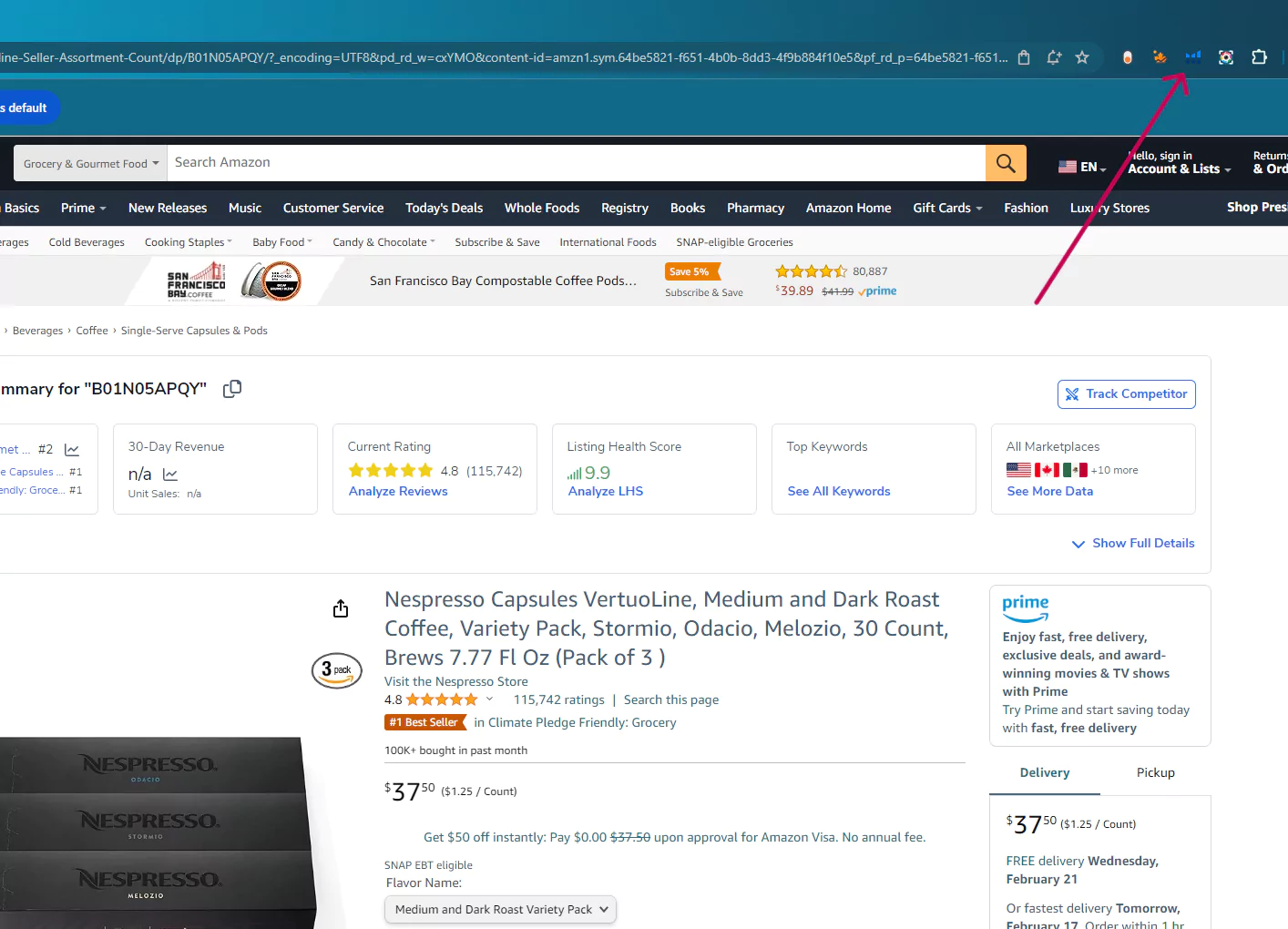This screenshot has width=1288, height=929.
Task: Toggle the orange switch extension in the toolbar
Action: [1128, 56]
